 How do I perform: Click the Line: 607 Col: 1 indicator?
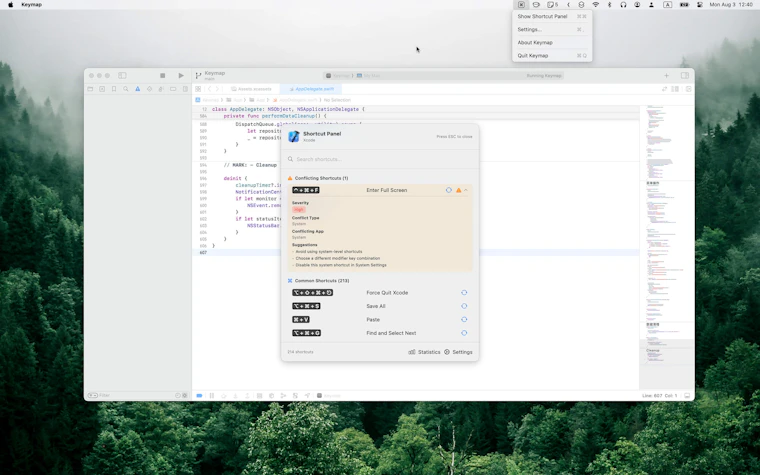pos(659,396)
